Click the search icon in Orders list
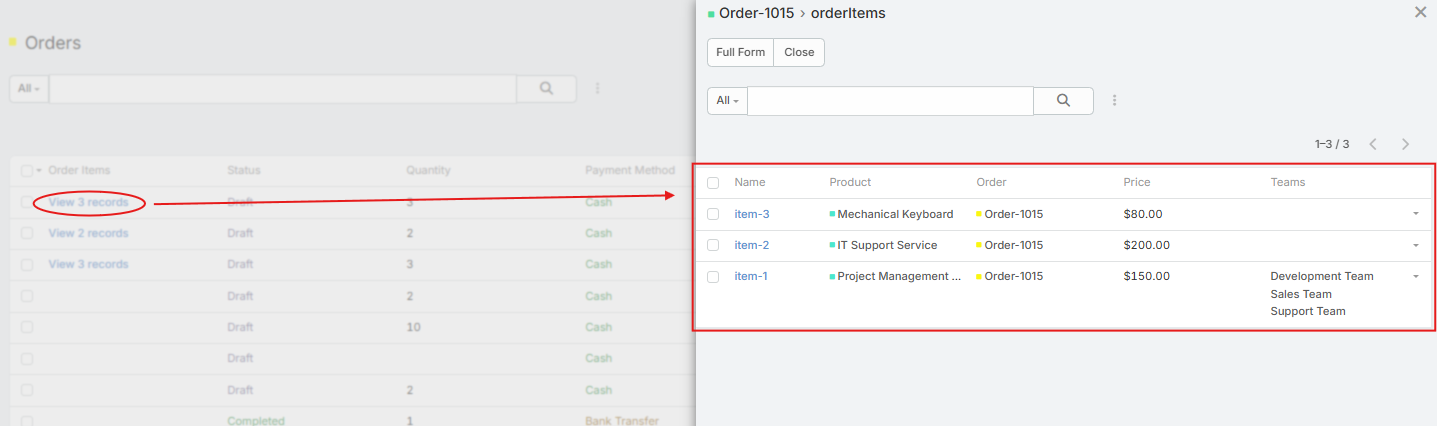The height and width of the screenshot is (426, 1437). [546, 88]
